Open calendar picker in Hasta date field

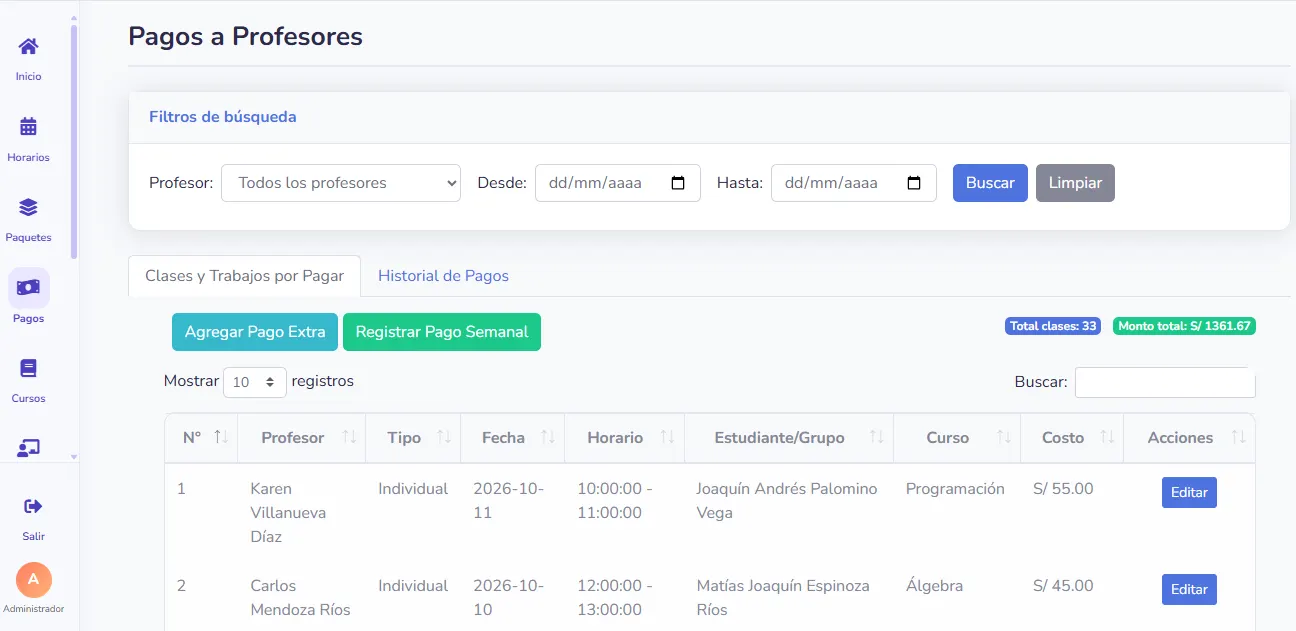tap(914, 183)
